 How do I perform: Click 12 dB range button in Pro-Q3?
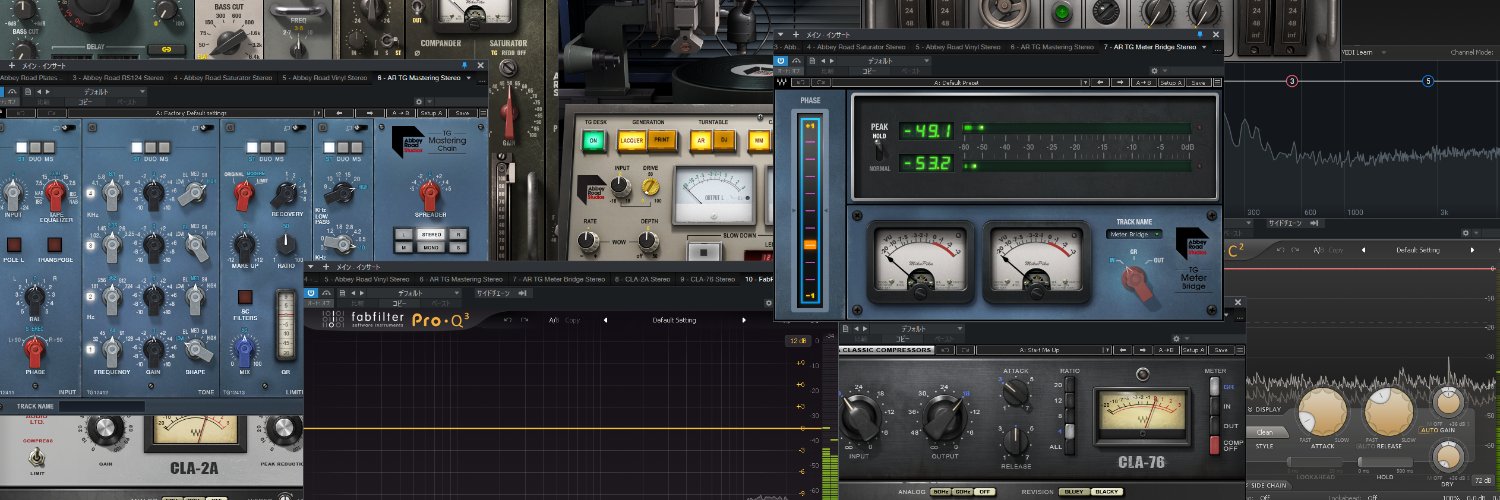pyautogui.click(x=798, y=341)
